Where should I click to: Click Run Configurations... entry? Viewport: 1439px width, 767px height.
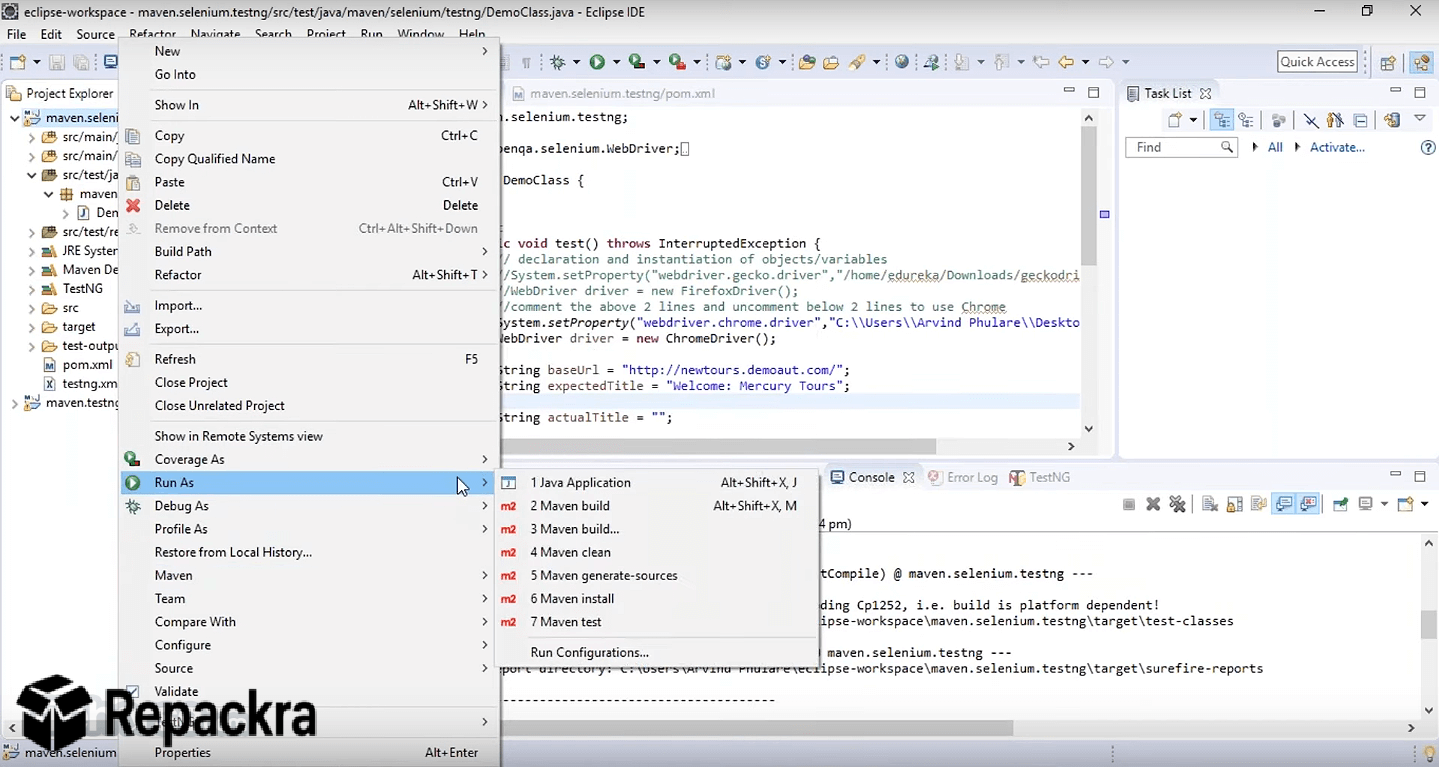click(589, 653)
